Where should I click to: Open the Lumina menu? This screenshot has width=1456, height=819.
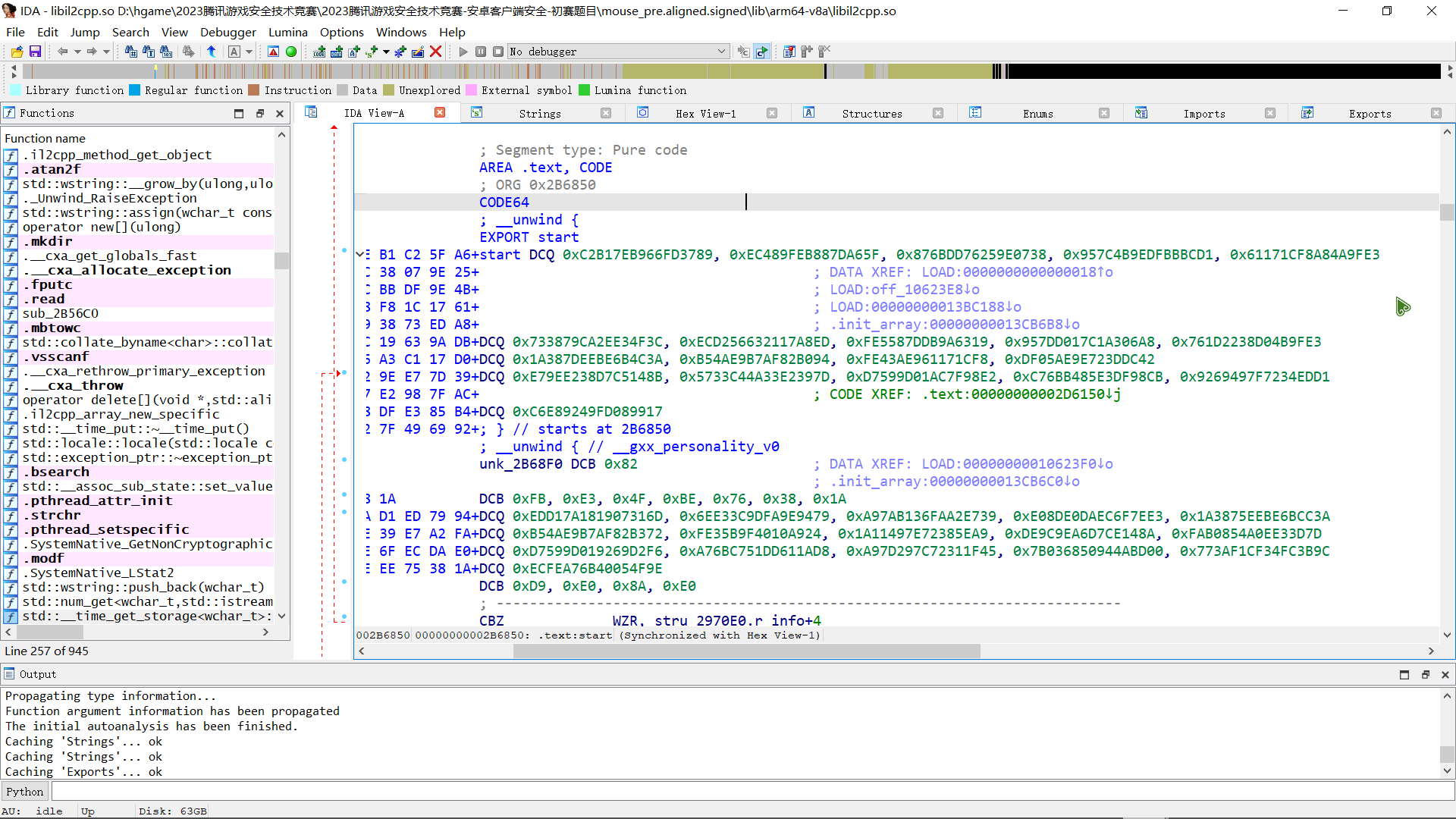click(287, 32)
